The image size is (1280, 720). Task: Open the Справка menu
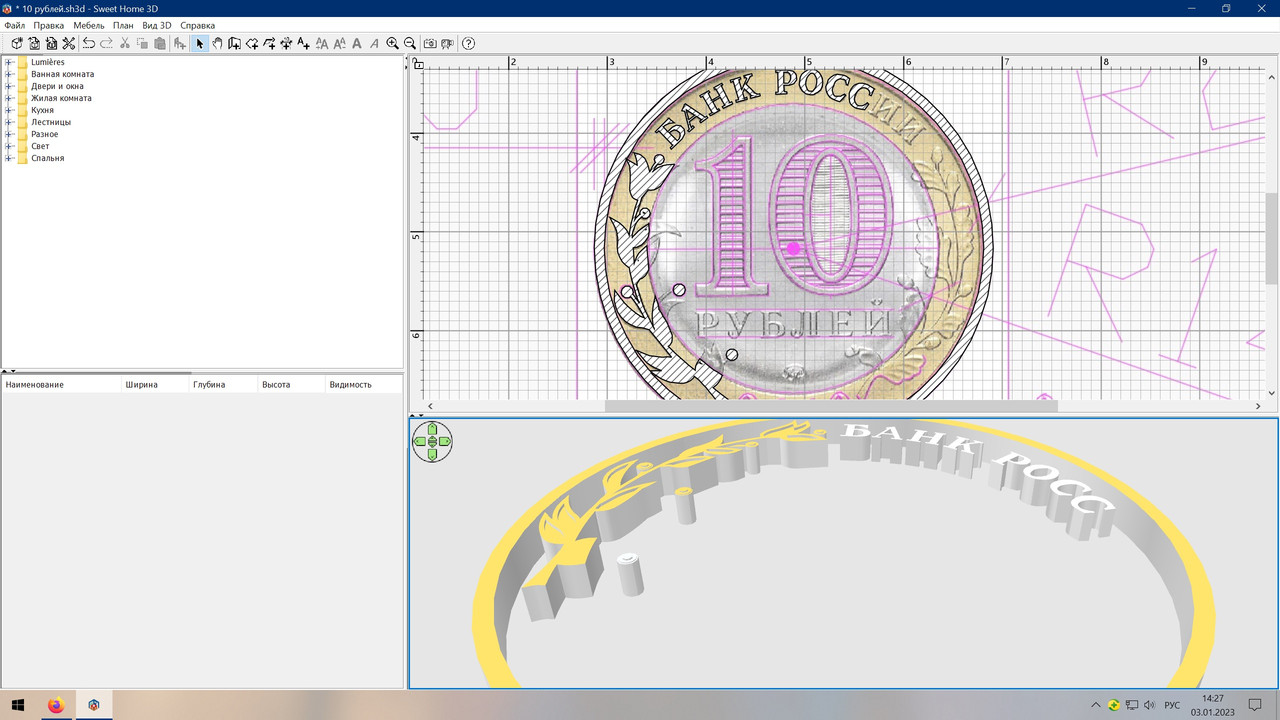(198, 25)
